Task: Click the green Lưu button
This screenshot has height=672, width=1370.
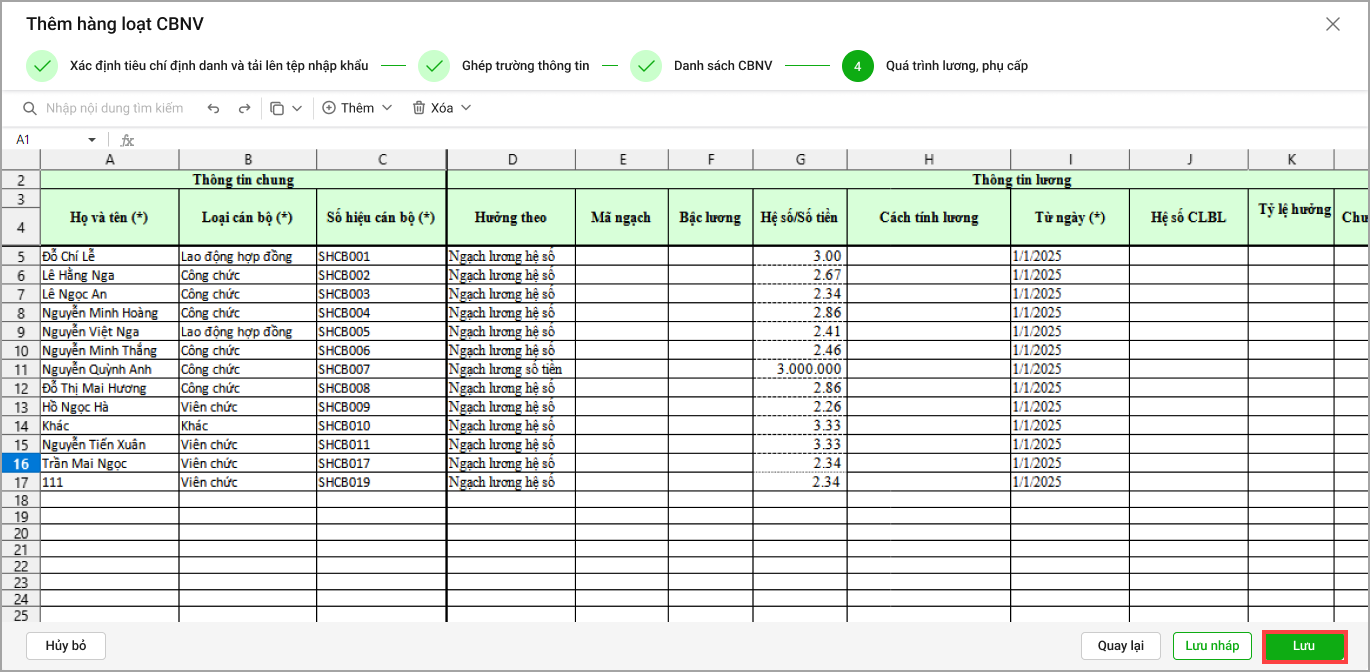Action: (x=1304, y=646)
